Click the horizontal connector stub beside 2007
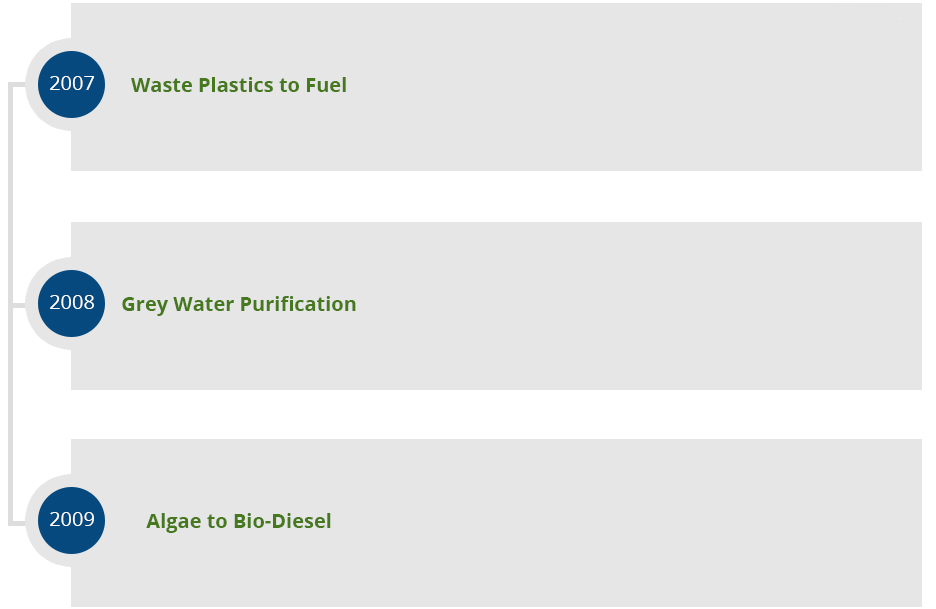936x609 pixels. [18, 85]
